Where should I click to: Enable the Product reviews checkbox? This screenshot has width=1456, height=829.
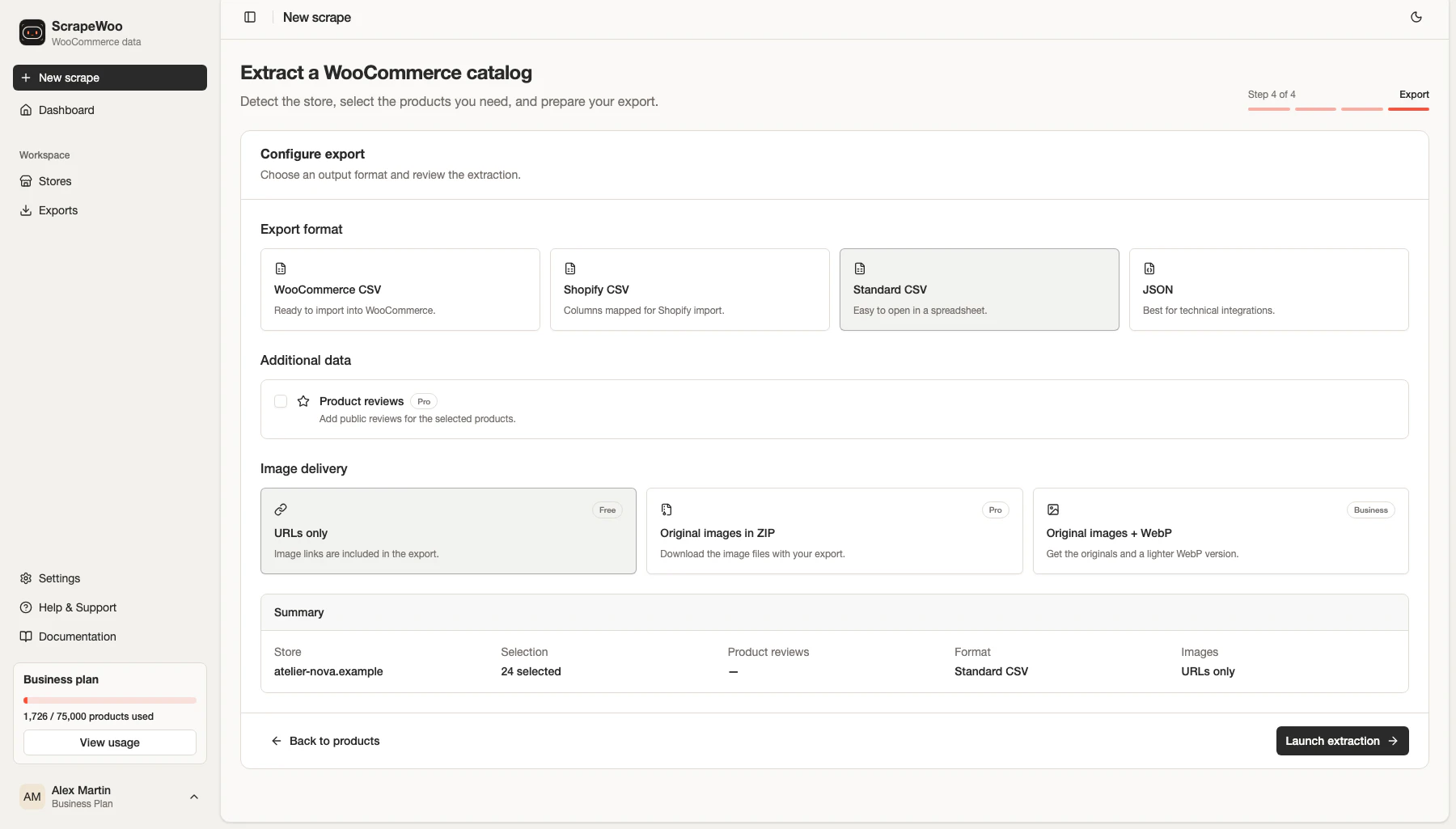pyautogui.click(x=281, y=401)
